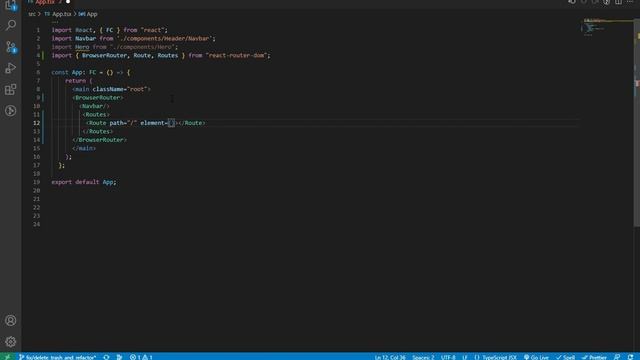Change indentation via Spaces: 2
Screen dimensions: 640x360
(423, 357)
